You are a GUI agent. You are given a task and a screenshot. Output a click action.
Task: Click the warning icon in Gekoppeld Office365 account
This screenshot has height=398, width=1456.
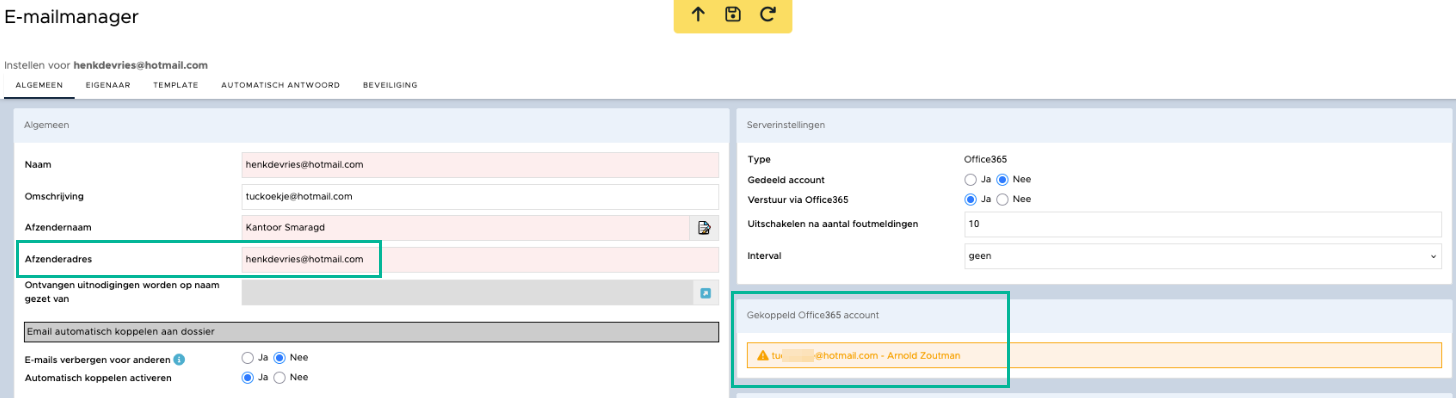763,355
